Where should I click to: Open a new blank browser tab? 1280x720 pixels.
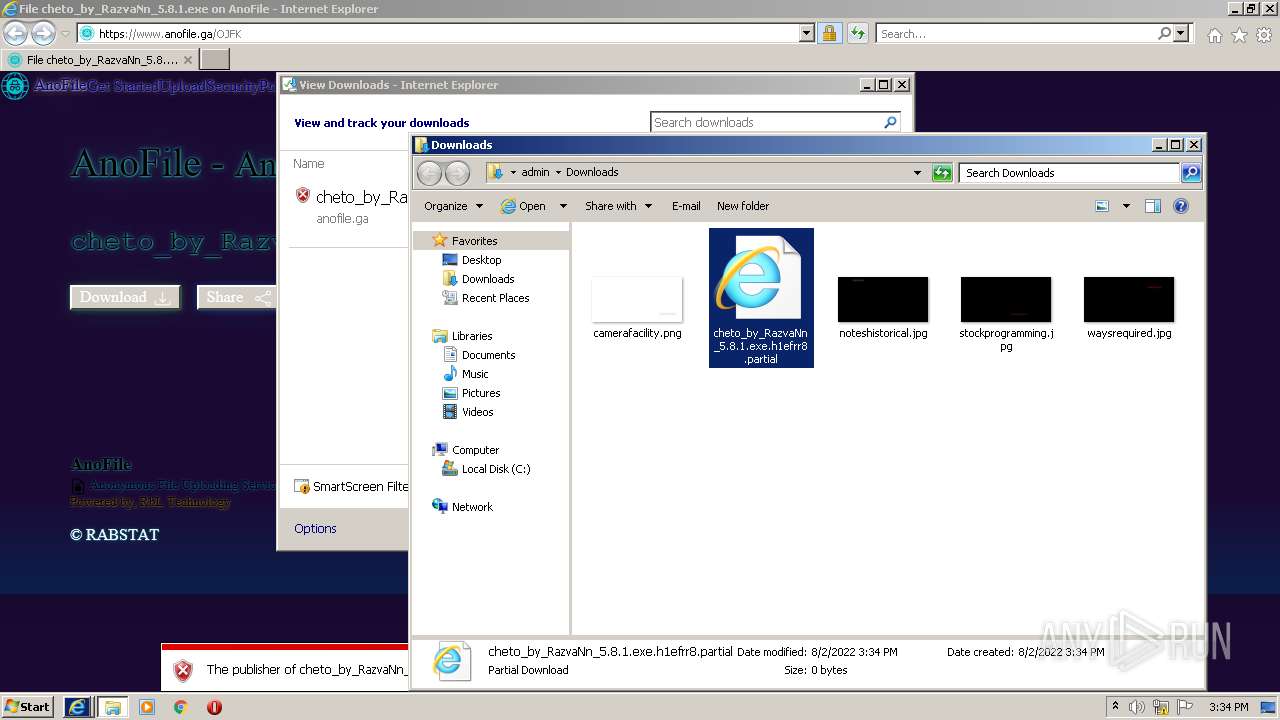click(x=215, y=60)
